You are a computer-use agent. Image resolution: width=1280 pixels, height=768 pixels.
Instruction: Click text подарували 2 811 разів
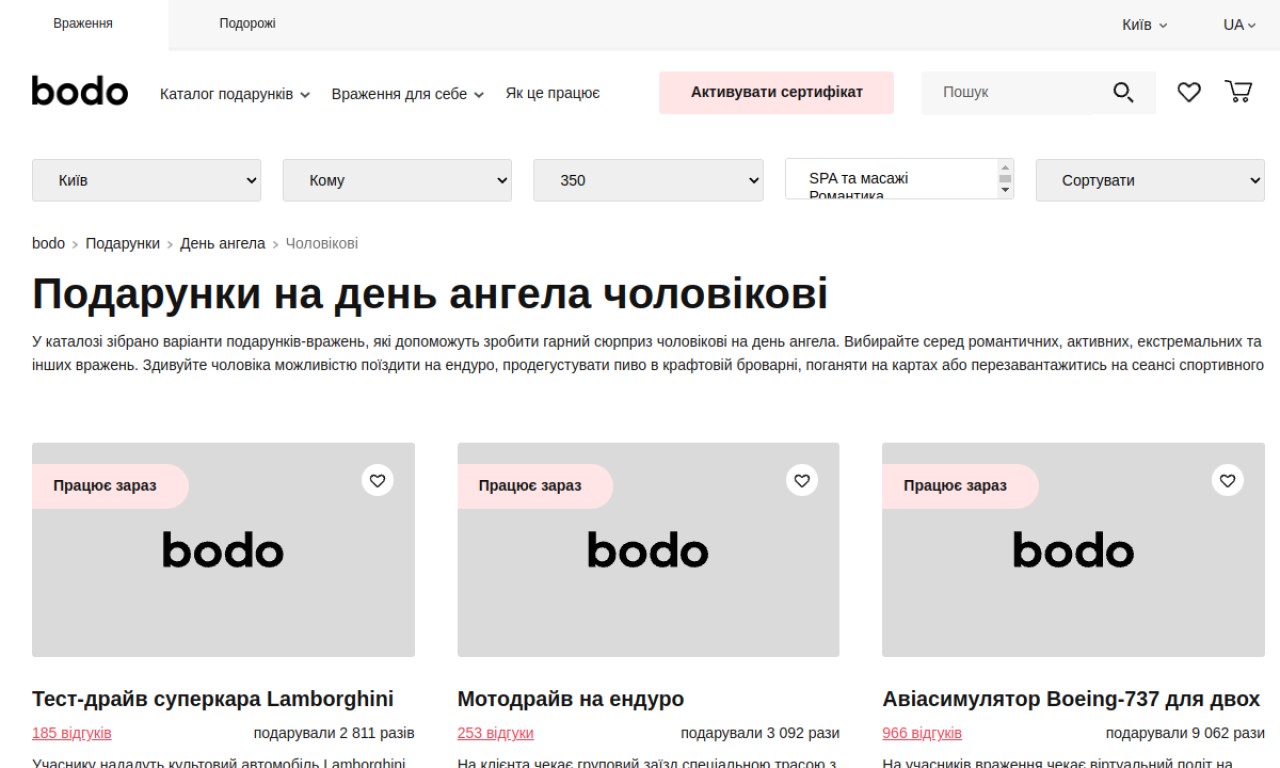334,733
